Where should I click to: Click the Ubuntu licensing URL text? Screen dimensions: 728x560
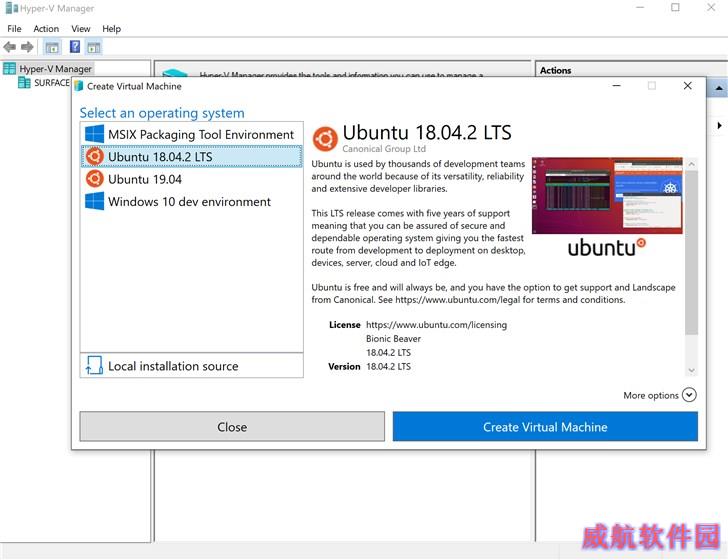[436, 325]
